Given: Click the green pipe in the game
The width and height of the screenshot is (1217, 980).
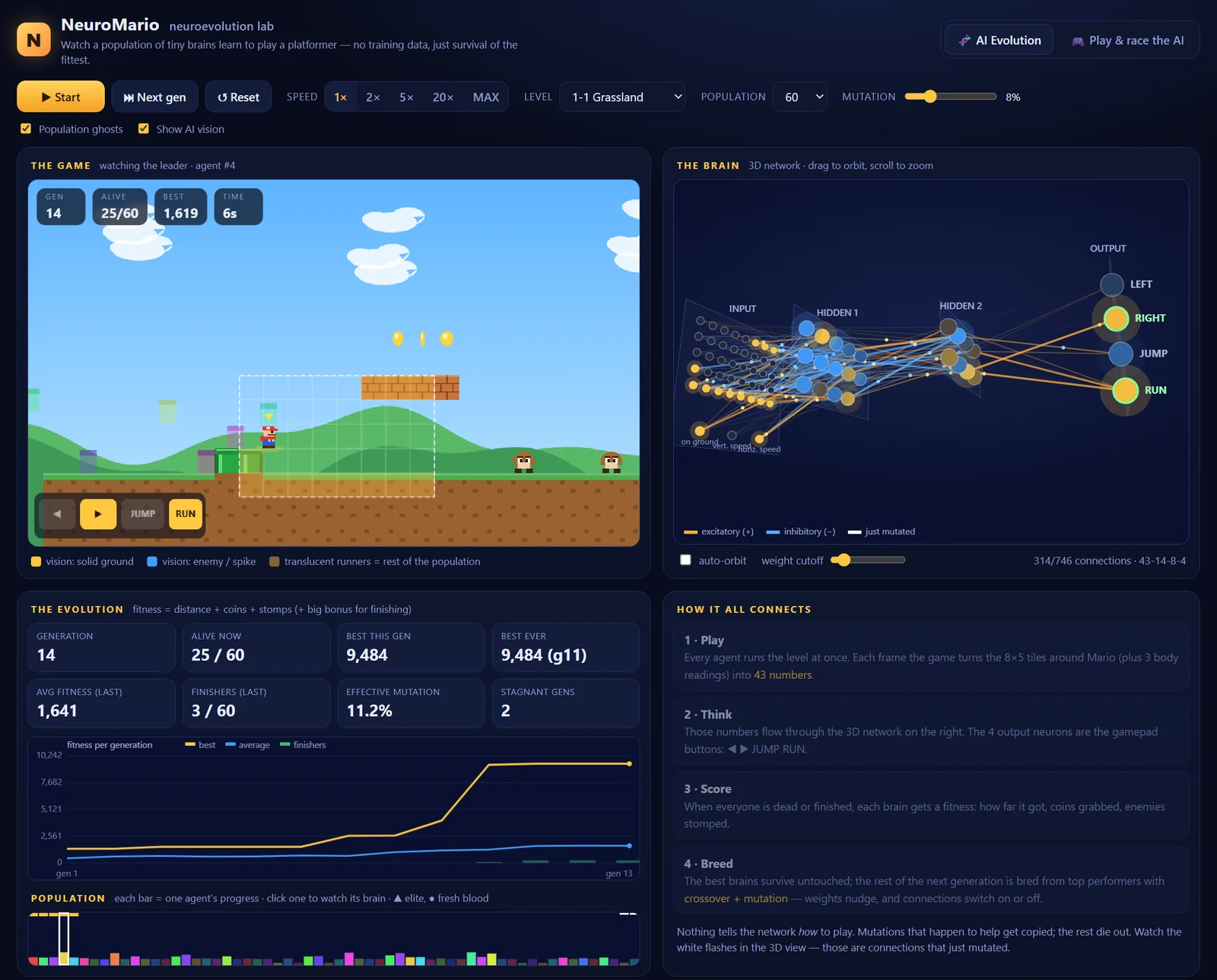Looking at the screenshot, I should pyautogui.click(x=239, y=461).
